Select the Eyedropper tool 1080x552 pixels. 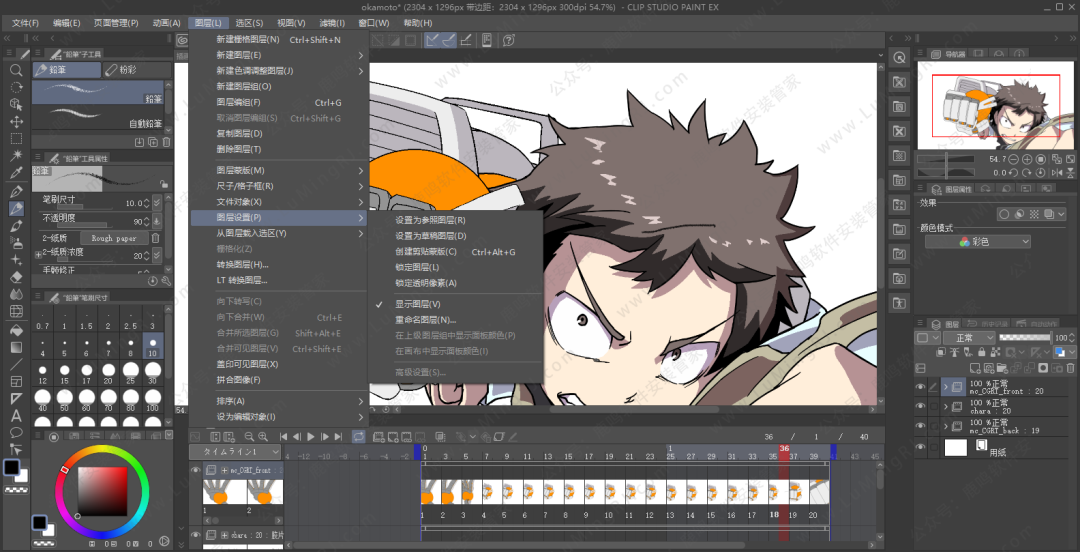(x=17, y=172)
